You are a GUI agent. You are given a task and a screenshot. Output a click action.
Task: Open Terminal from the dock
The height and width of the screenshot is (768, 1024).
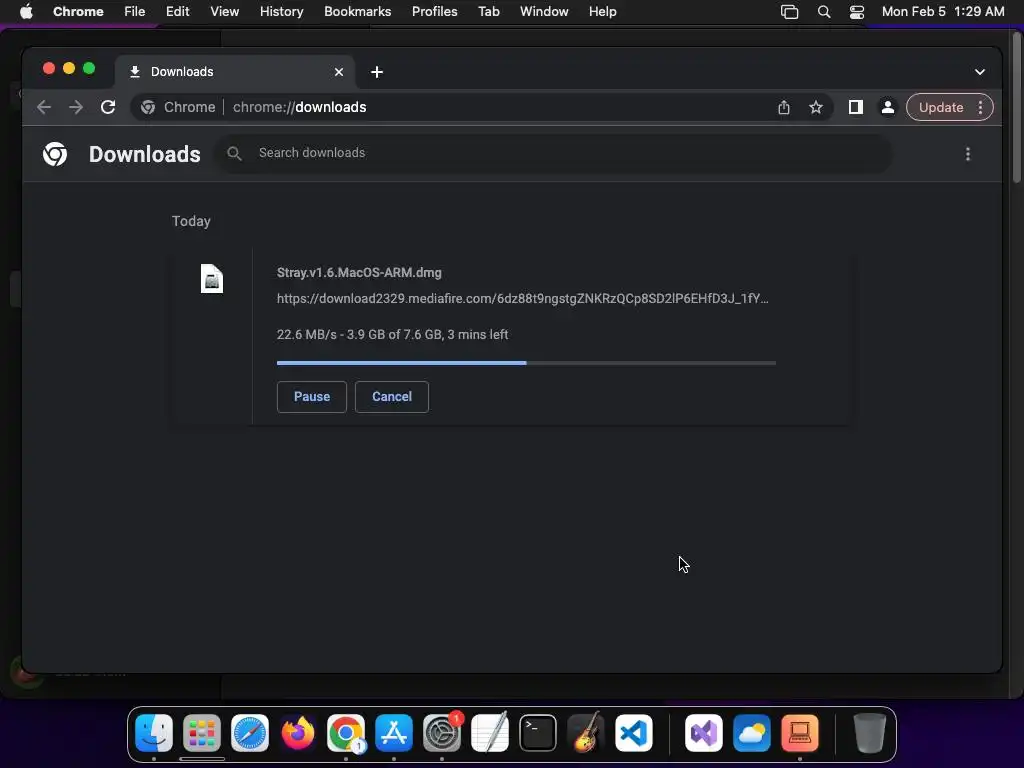(538, 733)
